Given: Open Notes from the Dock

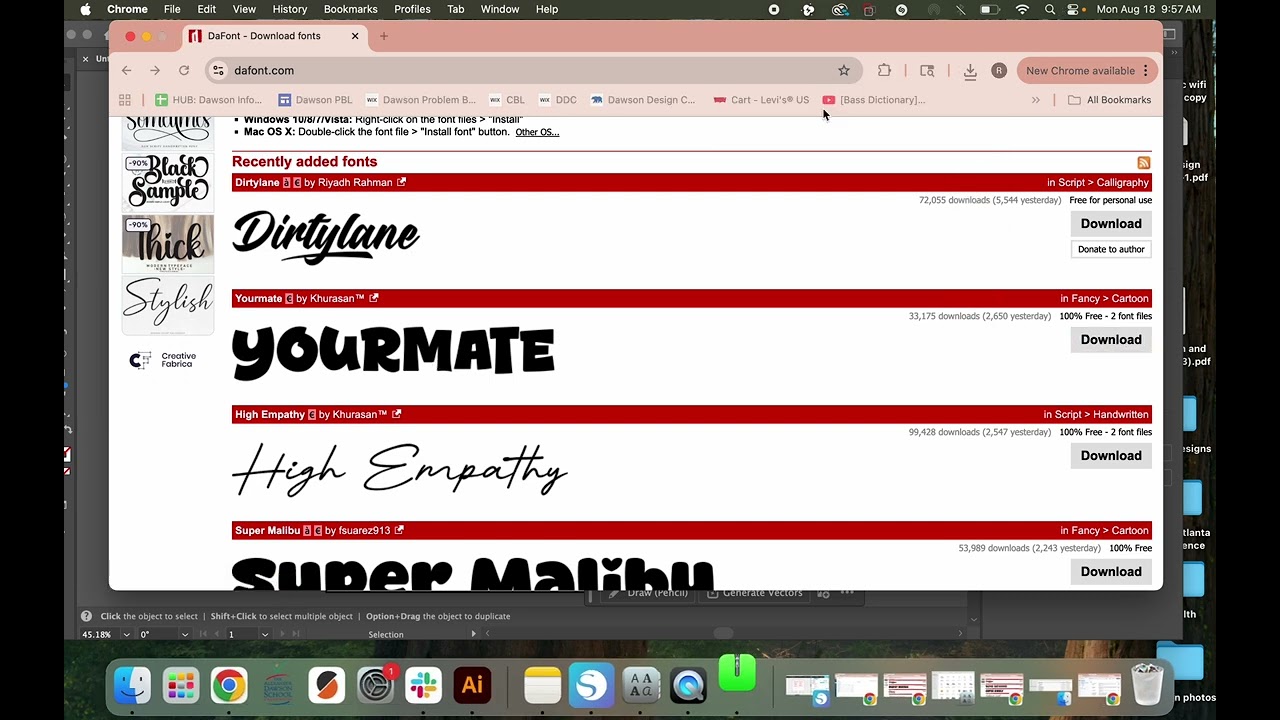Looking at the screenshot, I should [x=543, y=685].
